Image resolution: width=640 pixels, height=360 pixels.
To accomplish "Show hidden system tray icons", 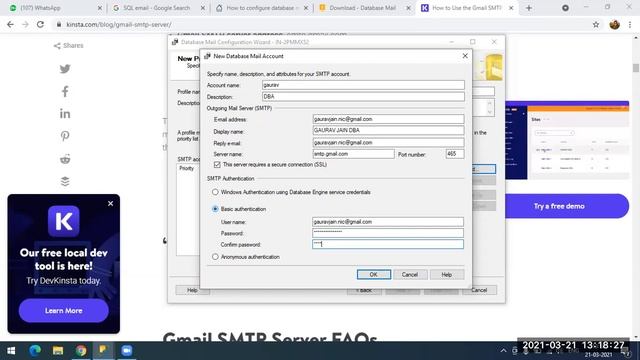I will 503,351.
